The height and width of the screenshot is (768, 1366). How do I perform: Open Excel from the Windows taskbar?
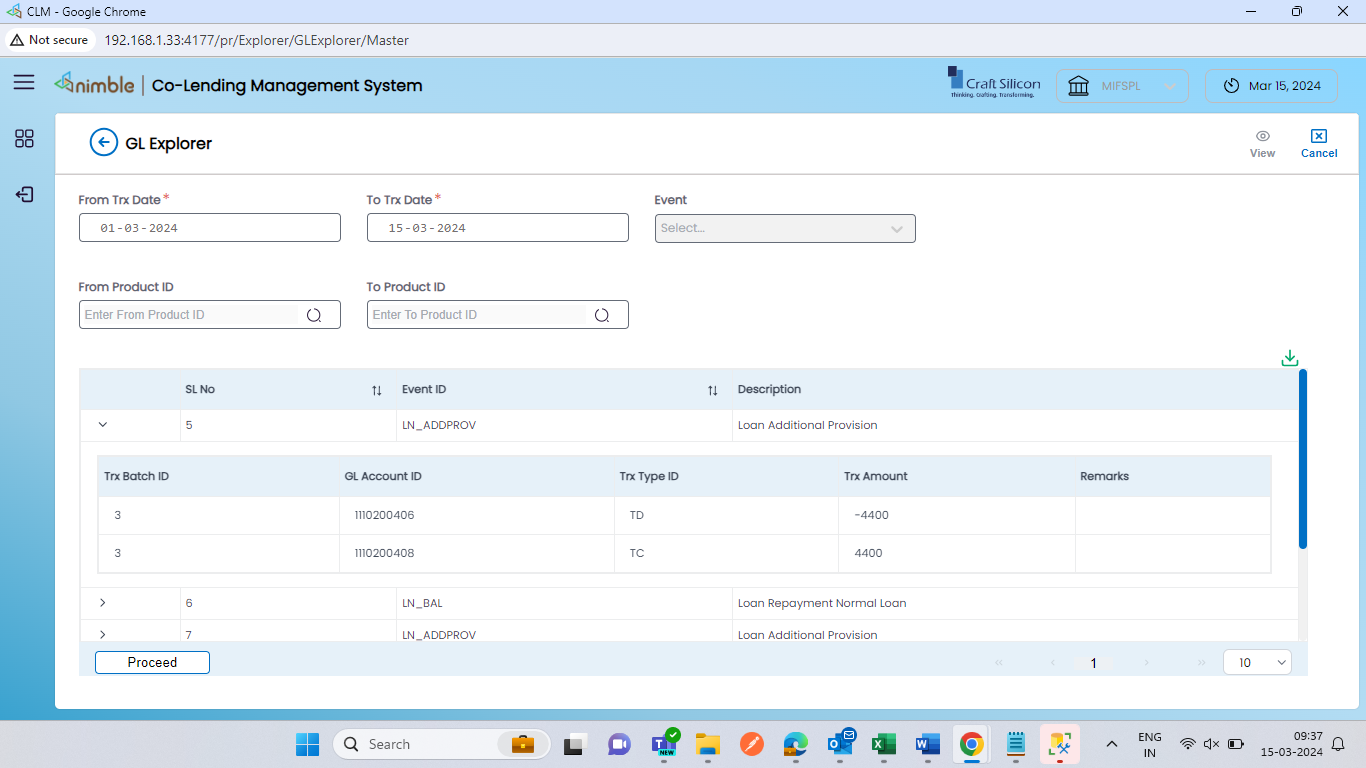pyautogui.click(x=884, y=744)
